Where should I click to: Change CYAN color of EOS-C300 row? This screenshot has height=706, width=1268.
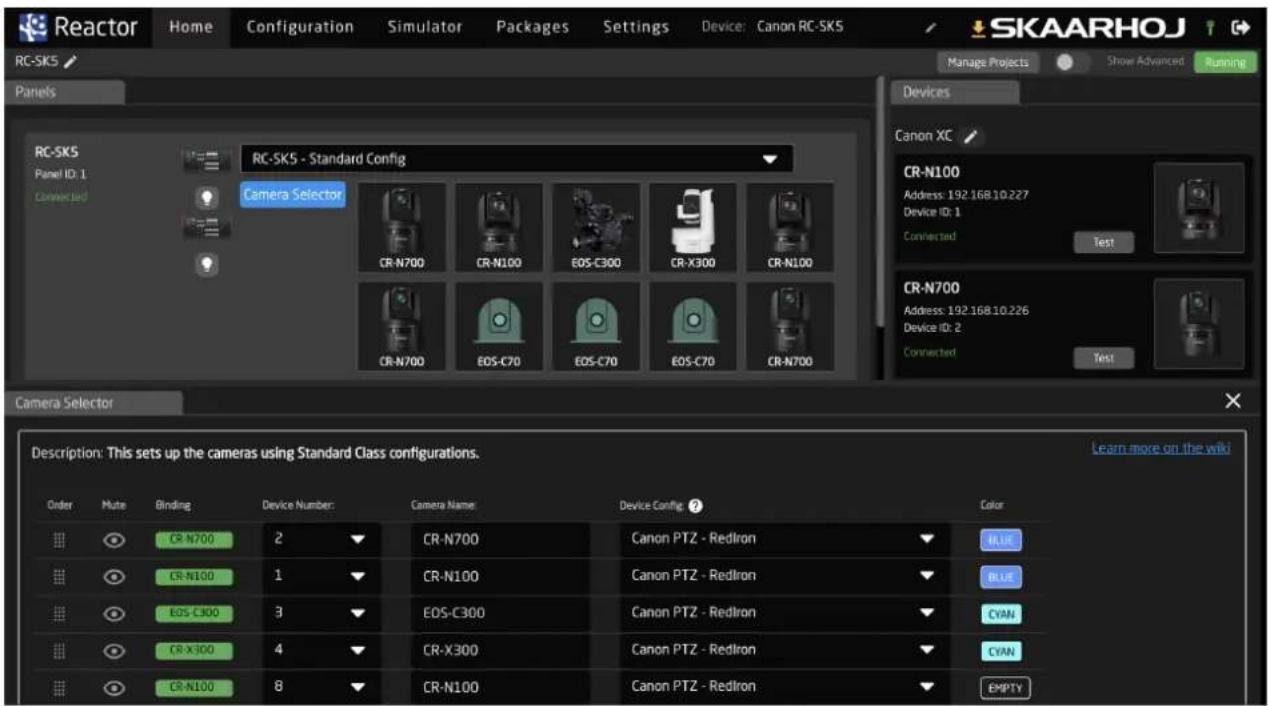click(1001, 614)
